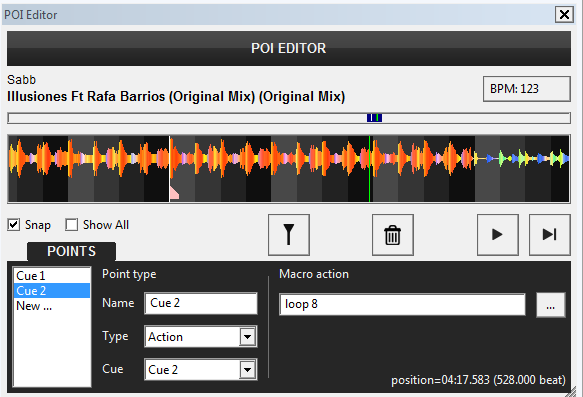Click the artist name Sabb
The image size is (583, 397).
22,80
